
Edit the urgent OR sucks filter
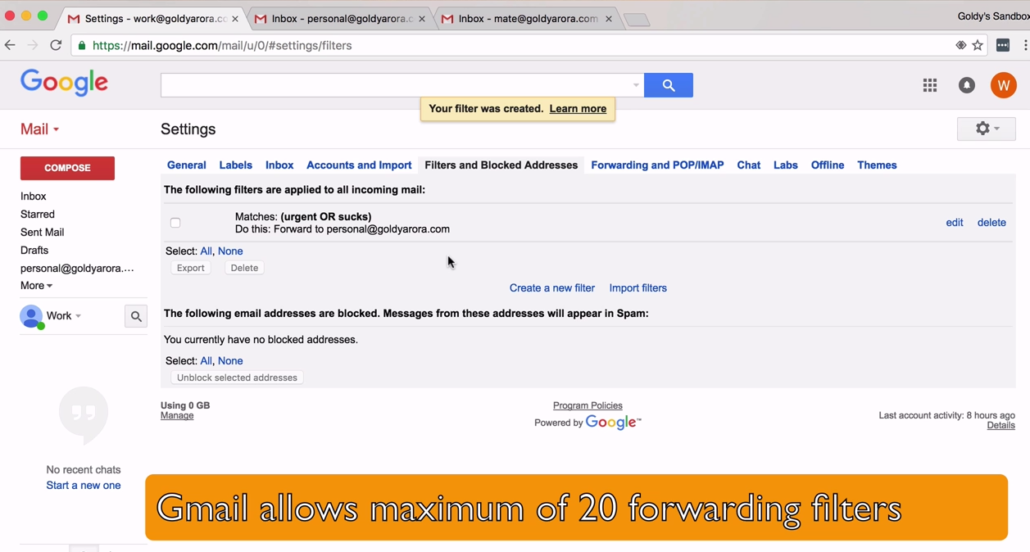954,223
